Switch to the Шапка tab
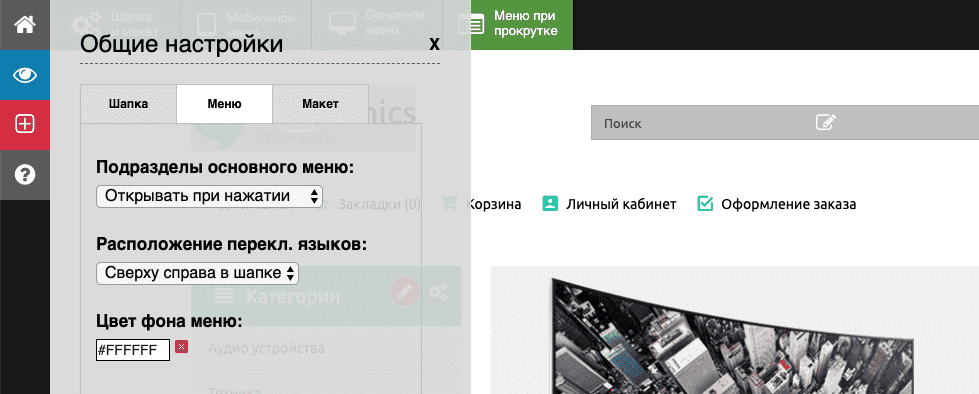The image size is (979, 394). point(129,104)
